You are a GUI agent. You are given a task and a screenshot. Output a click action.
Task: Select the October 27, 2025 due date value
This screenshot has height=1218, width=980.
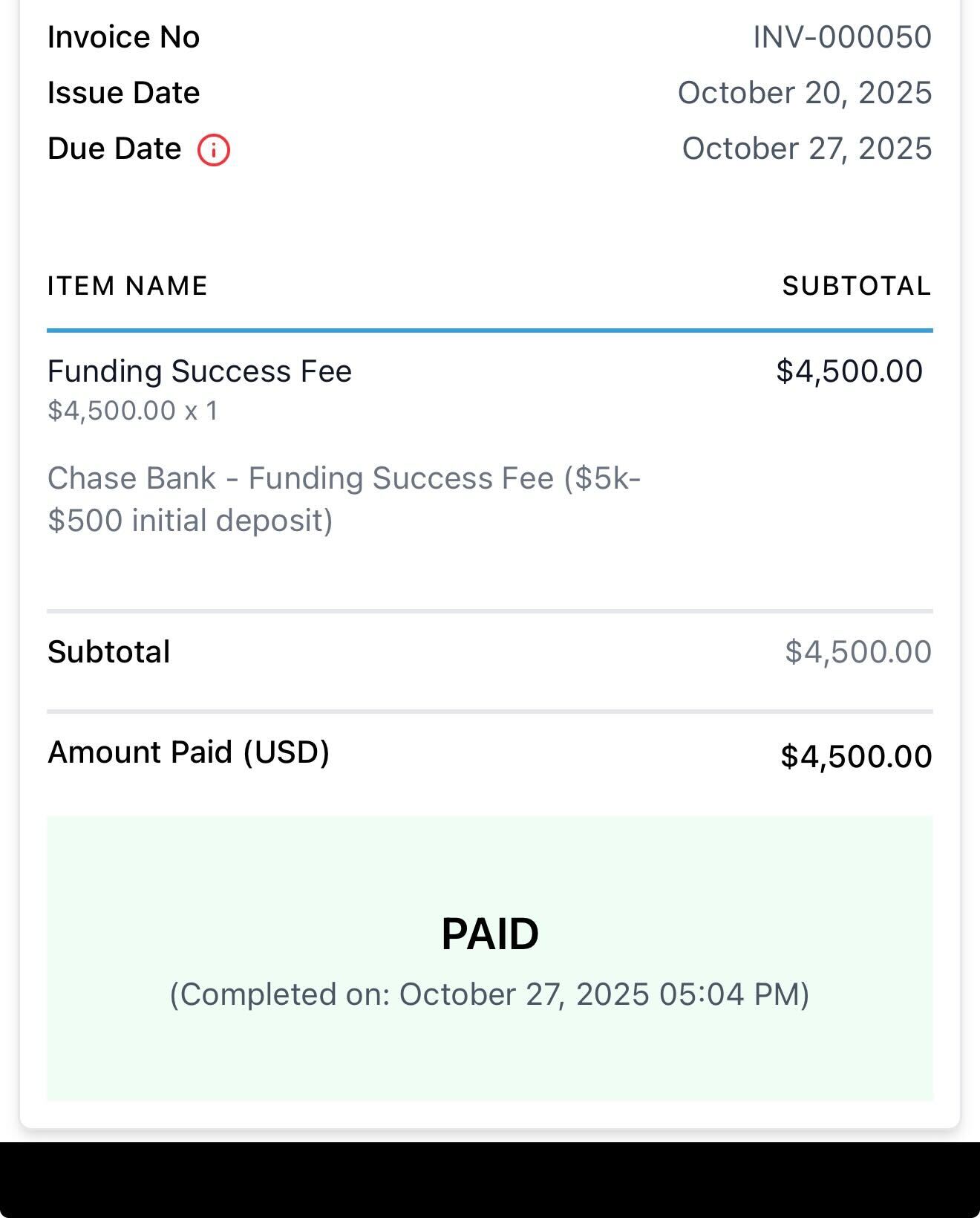click(x=806, y=149)
